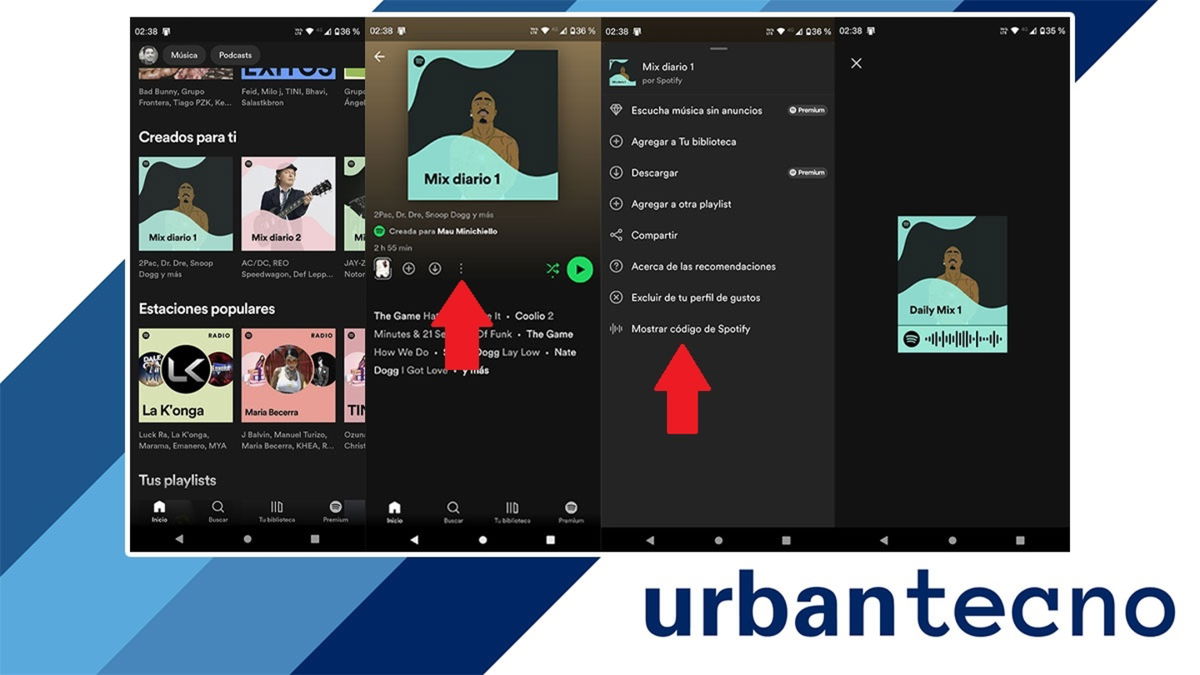Open the three-dot options menu
This screenshot has width=1200, height=675.
pos(461,269)
